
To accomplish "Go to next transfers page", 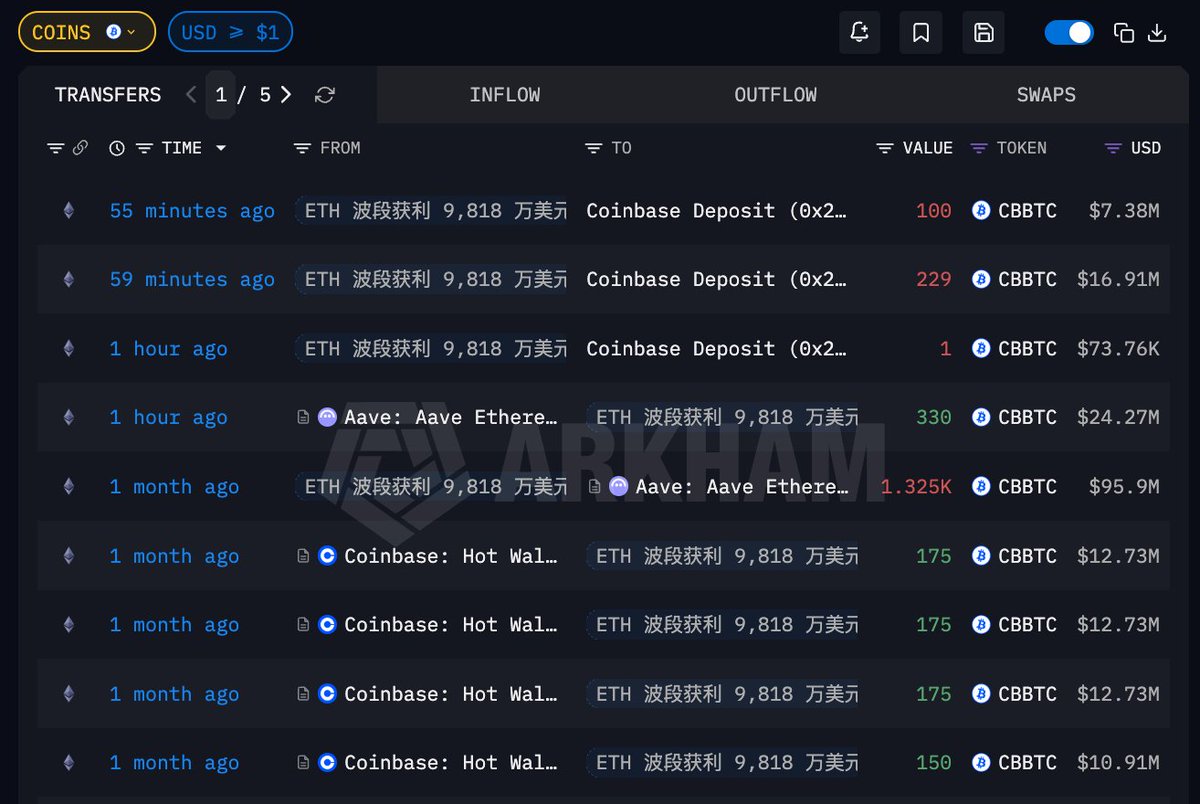I will coord(286,95).
